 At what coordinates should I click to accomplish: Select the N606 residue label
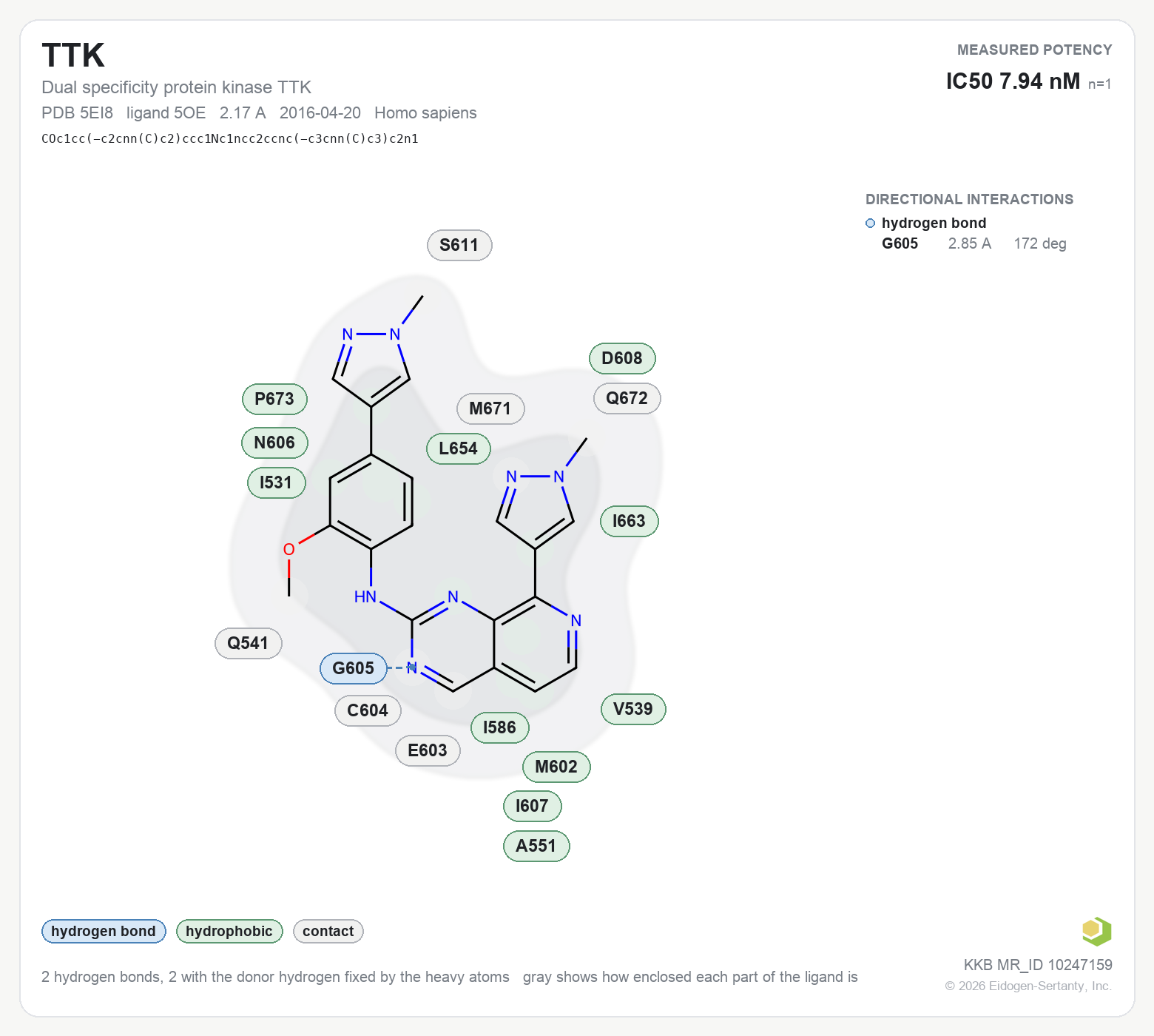(x=274, y=443)
